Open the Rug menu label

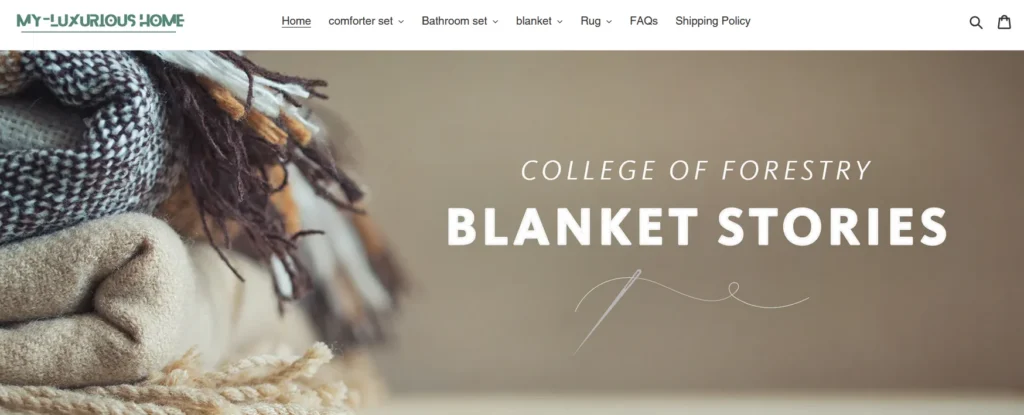pos(590,21)
